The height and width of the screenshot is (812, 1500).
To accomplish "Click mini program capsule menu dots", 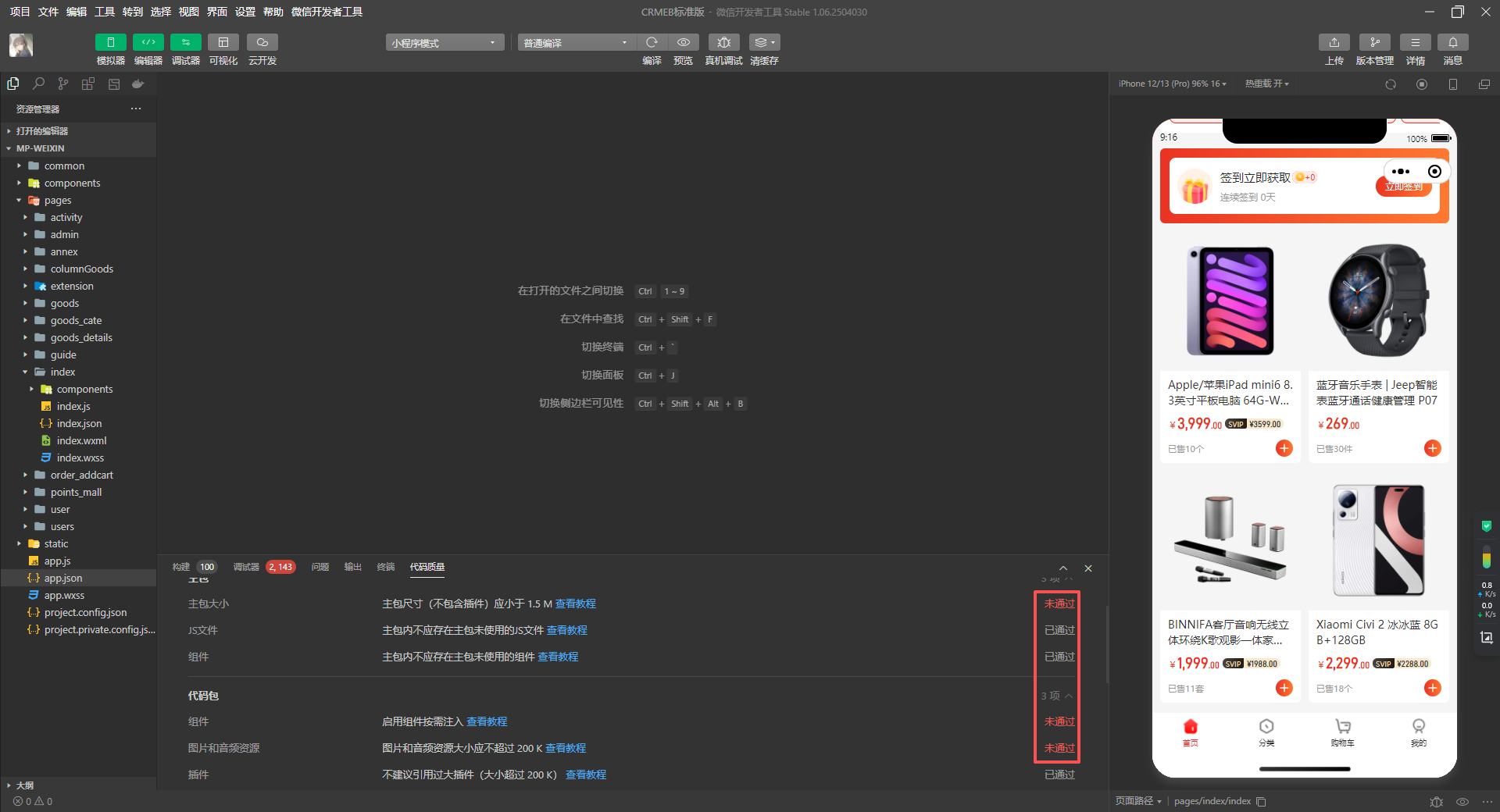I will point(1401,172).
